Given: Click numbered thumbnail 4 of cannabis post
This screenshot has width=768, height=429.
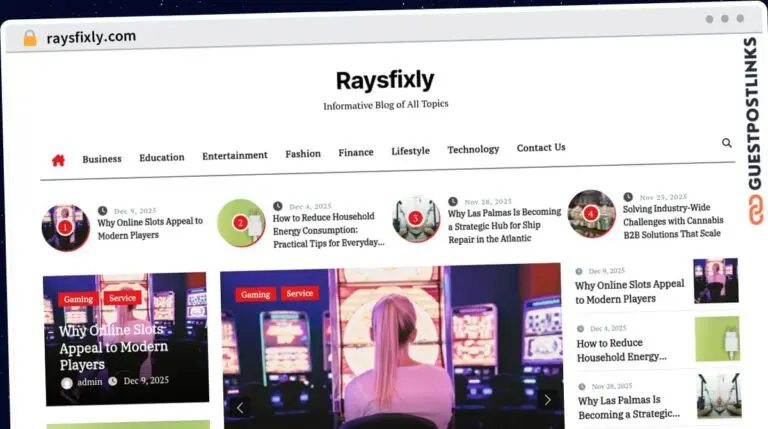Looking at the screenshot, I should point(591,214).
